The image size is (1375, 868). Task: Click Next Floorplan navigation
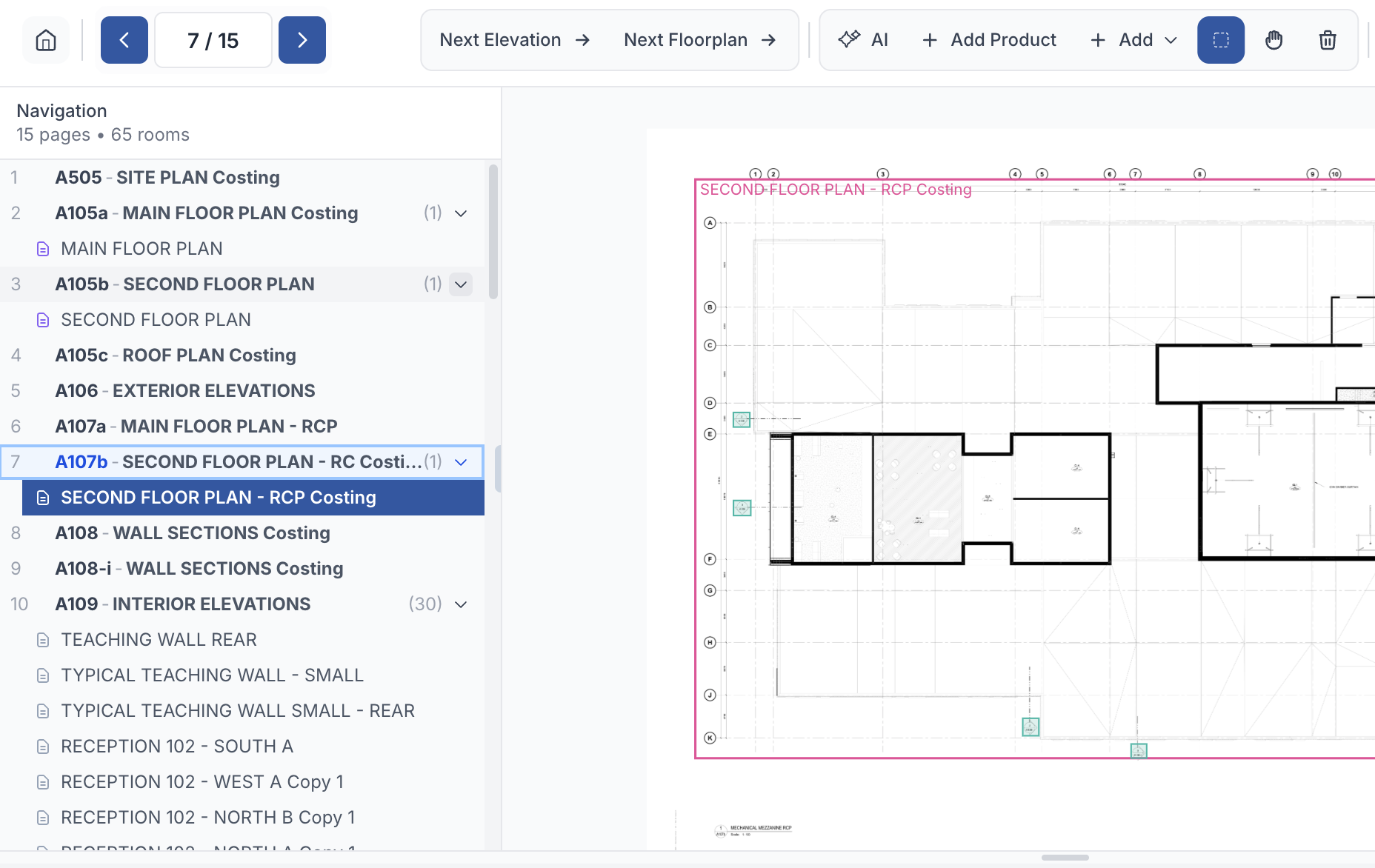699,40
